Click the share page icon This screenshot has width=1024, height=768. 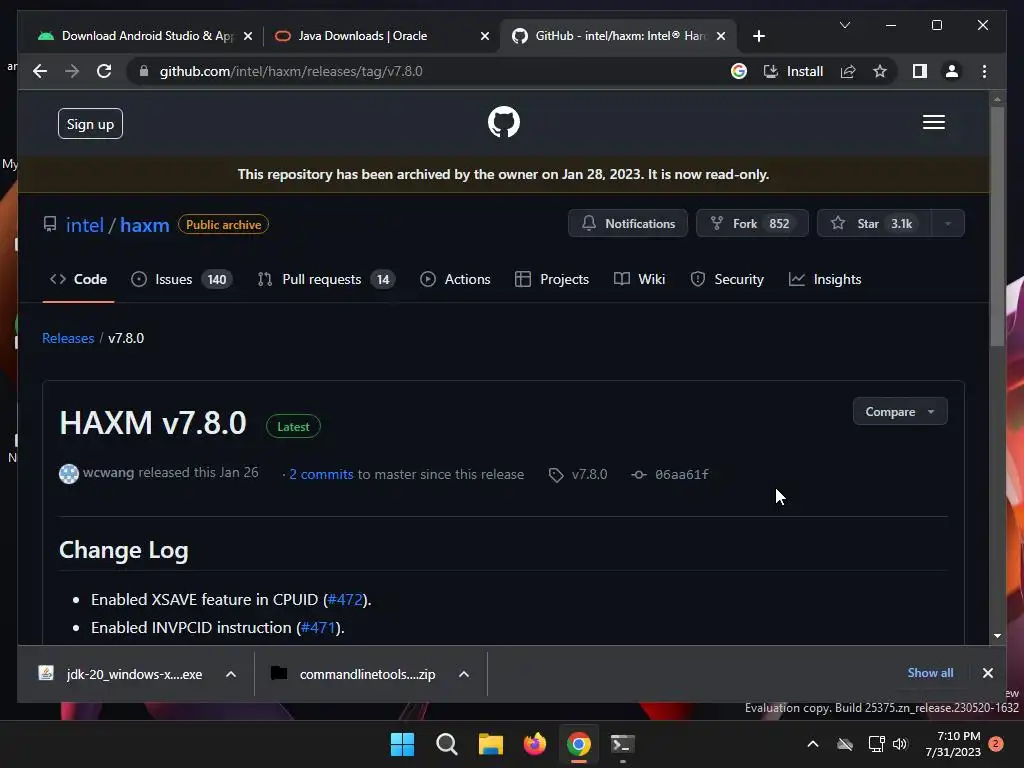pyautogui.click(x=848, y=71)
